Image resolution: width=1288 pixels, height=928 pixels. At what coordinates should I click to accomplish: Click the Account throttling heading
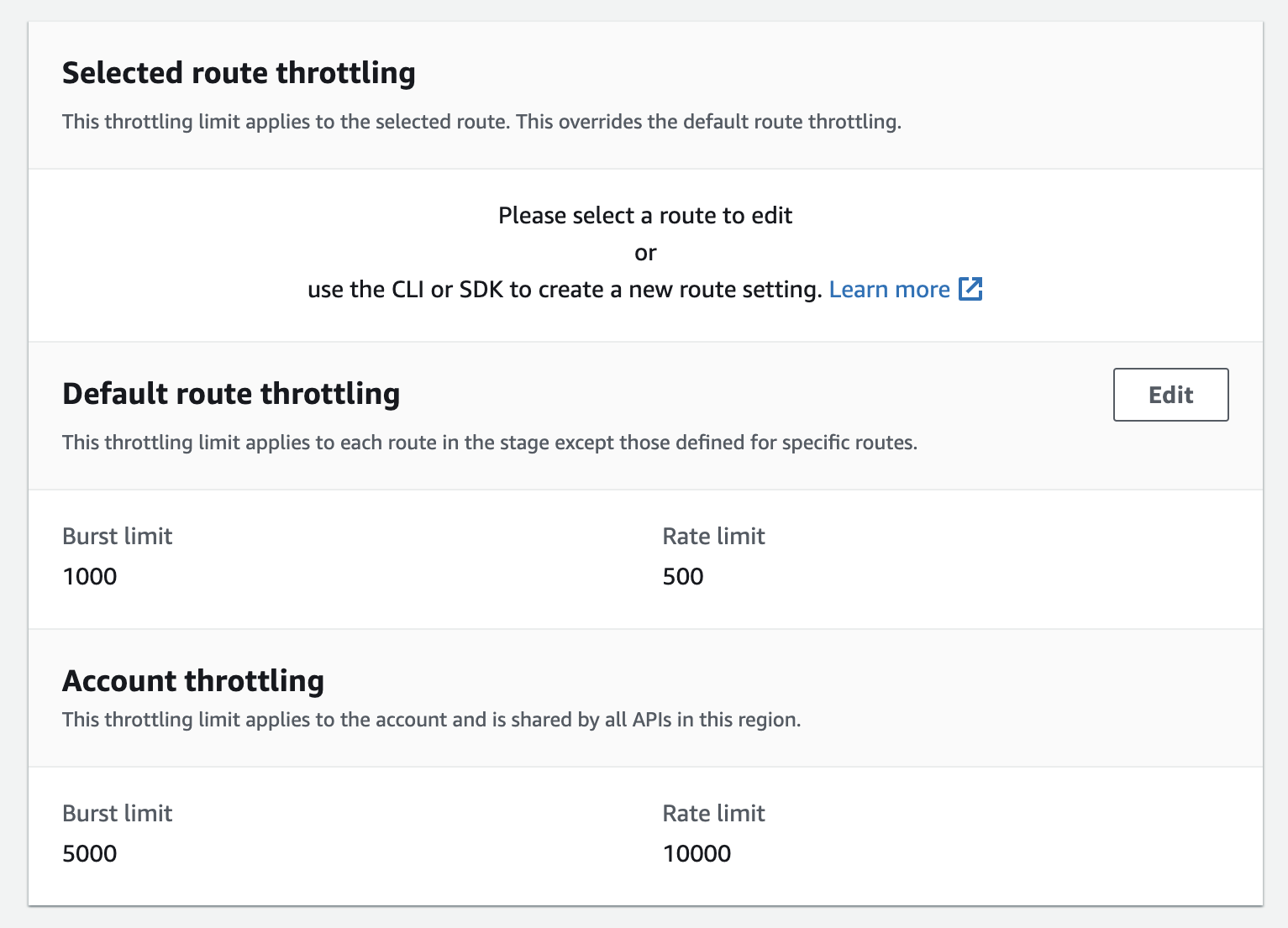[x=193, y=681]
